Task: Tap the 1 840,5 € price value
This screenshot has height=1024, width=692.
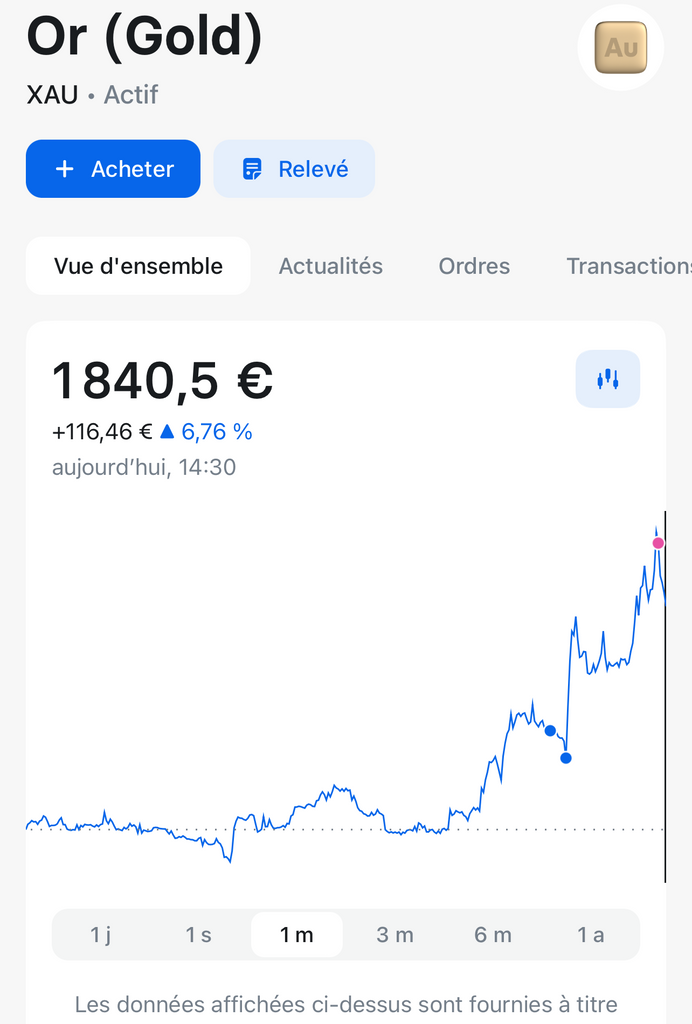Action: (162, 381)
